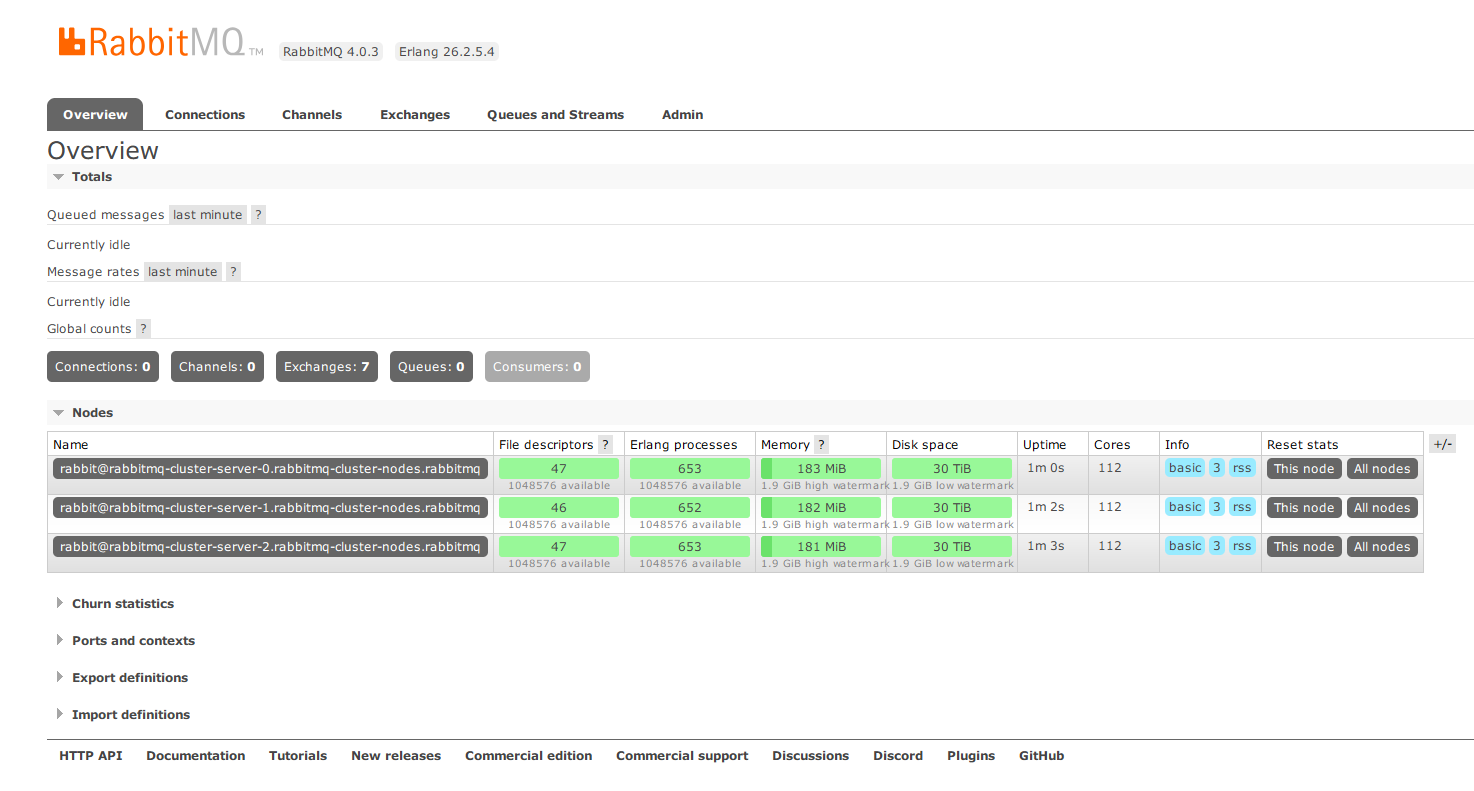Open the HTTP API link

[91, 756]
